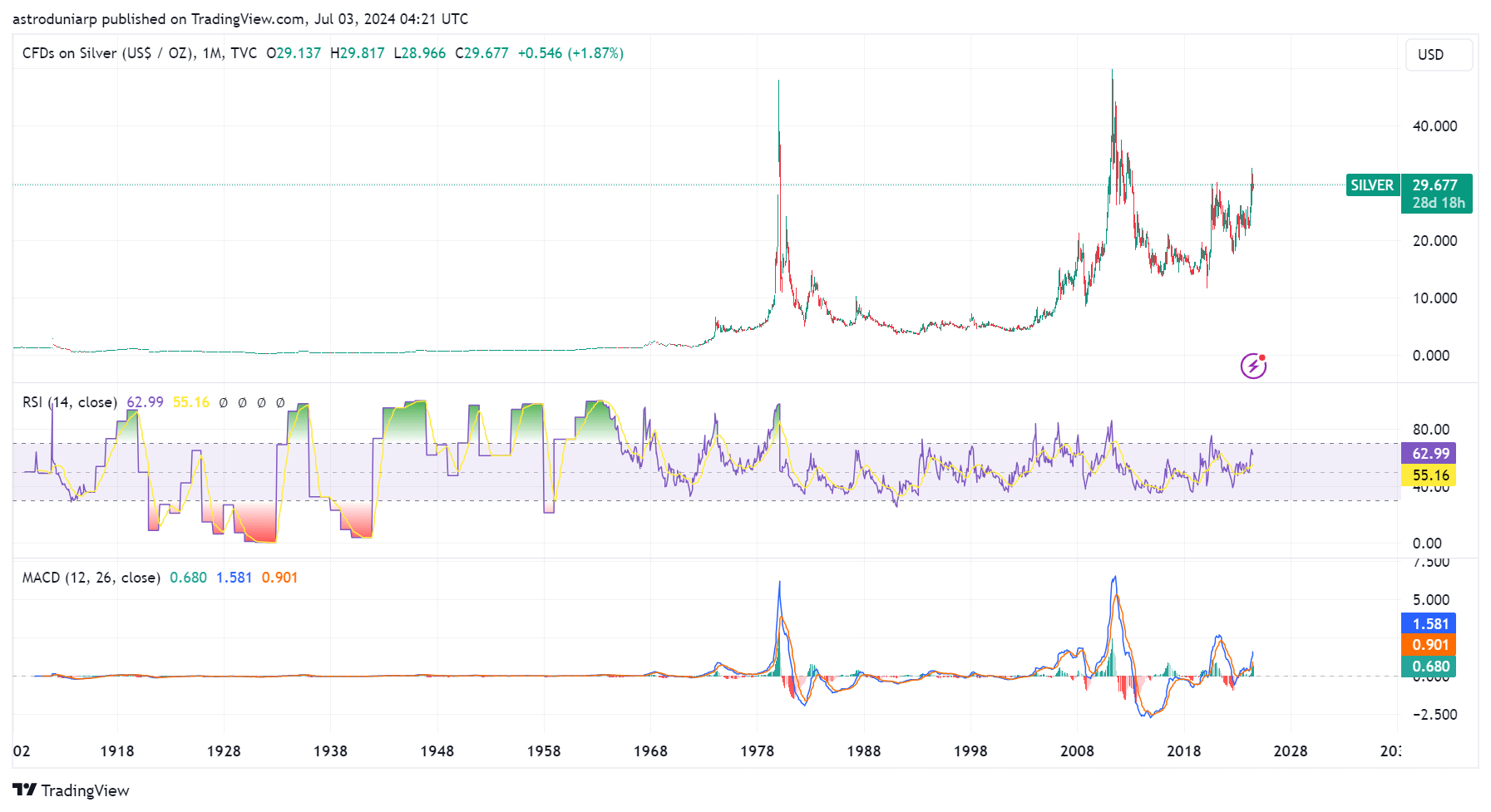
Task: Click the first Ø icon beside the RSI values
Action: pos(221,402)
